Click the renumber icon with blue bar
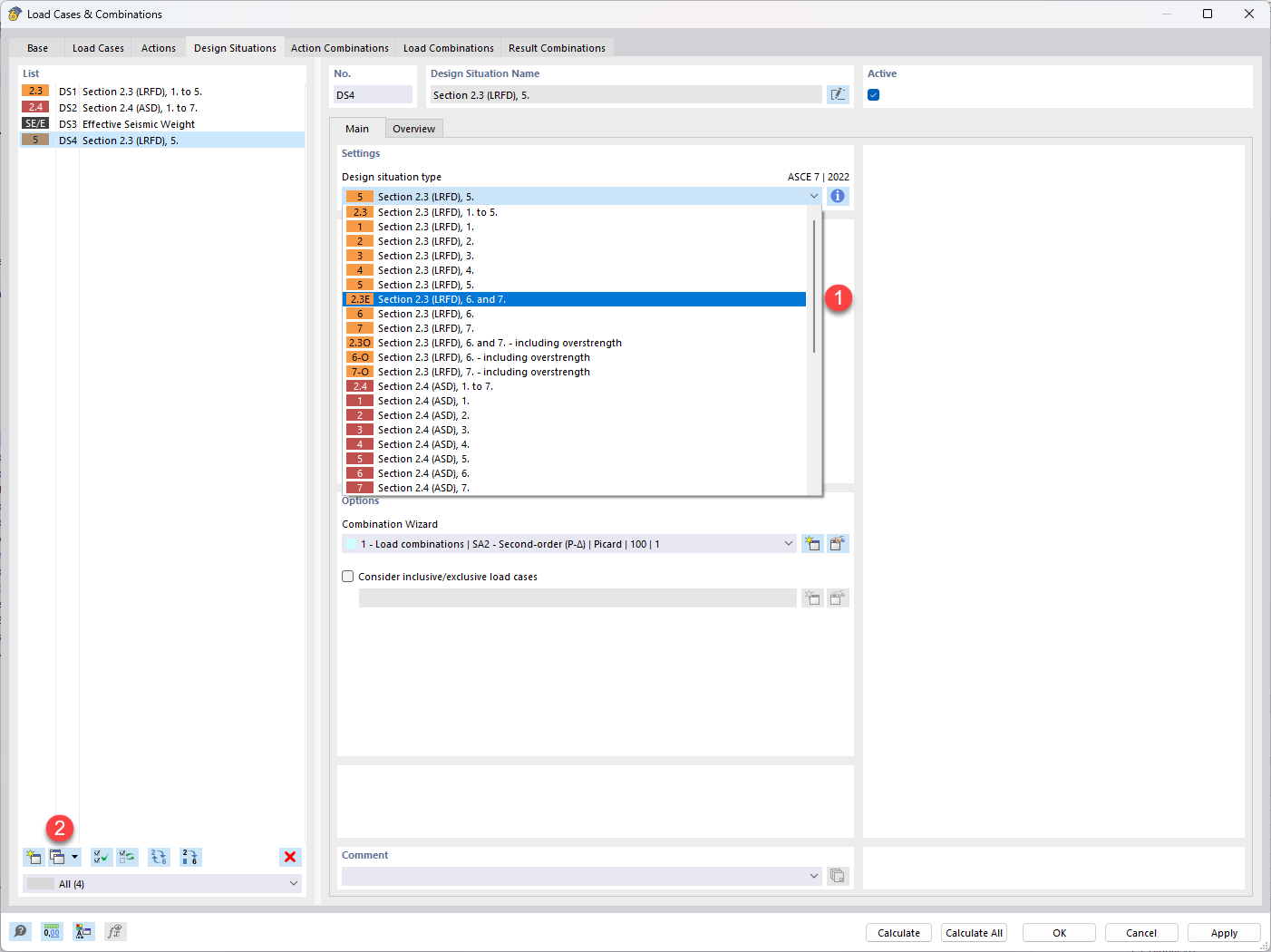 coord(190,857)
